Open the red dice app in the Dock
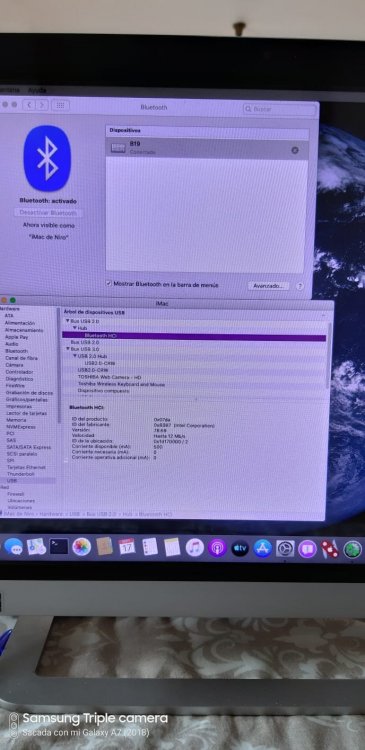This screenshot has height=750, width=365. point(330,549)
